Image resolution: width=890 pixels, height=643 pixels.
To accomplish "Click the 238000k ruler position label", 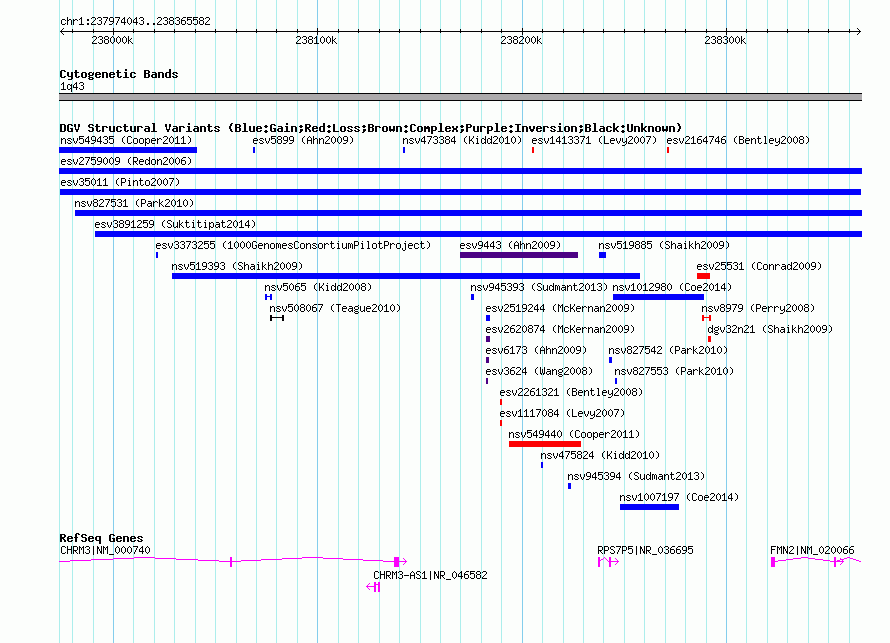I will point(112,40).
